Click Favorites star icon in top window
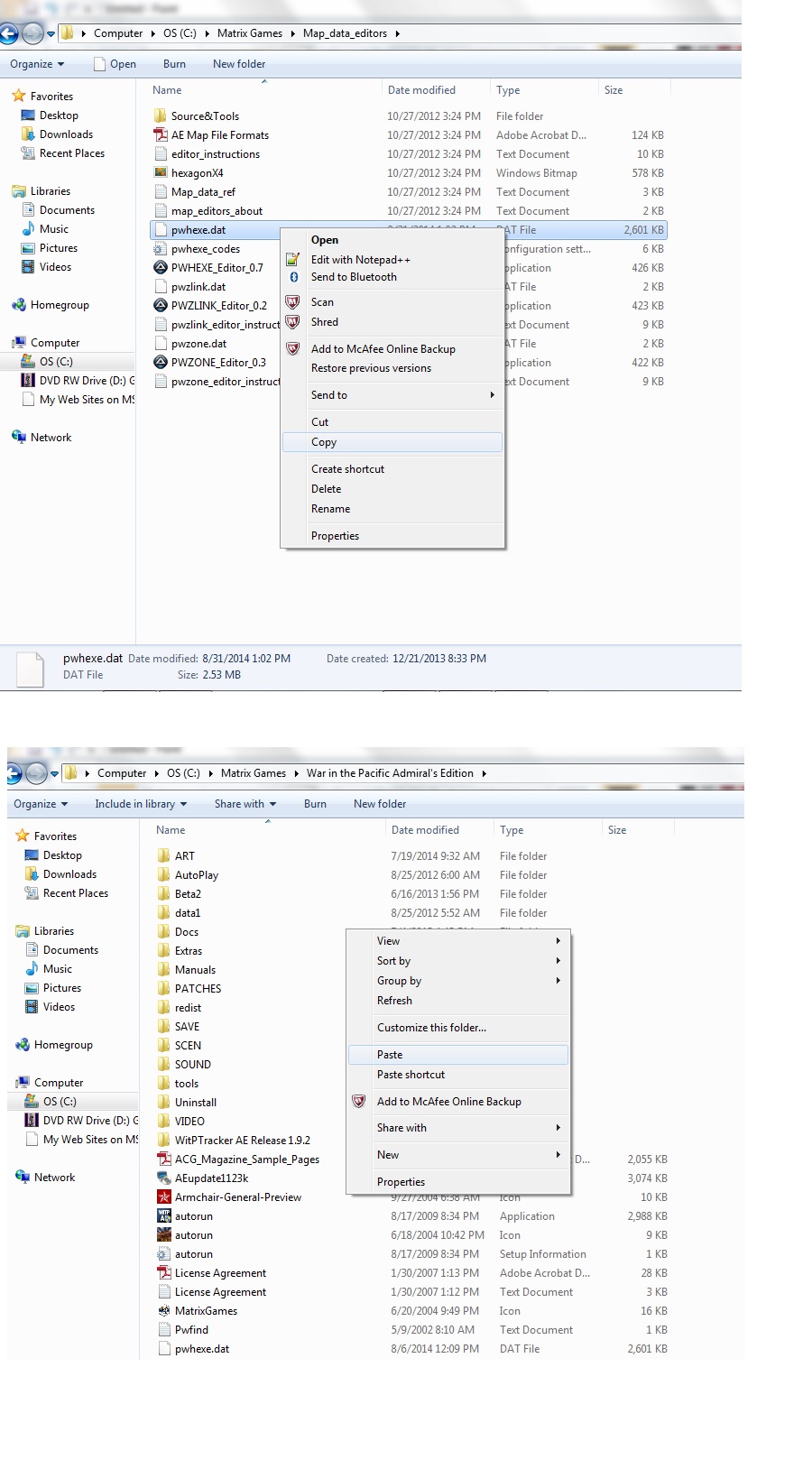 (x=19, y=97)
